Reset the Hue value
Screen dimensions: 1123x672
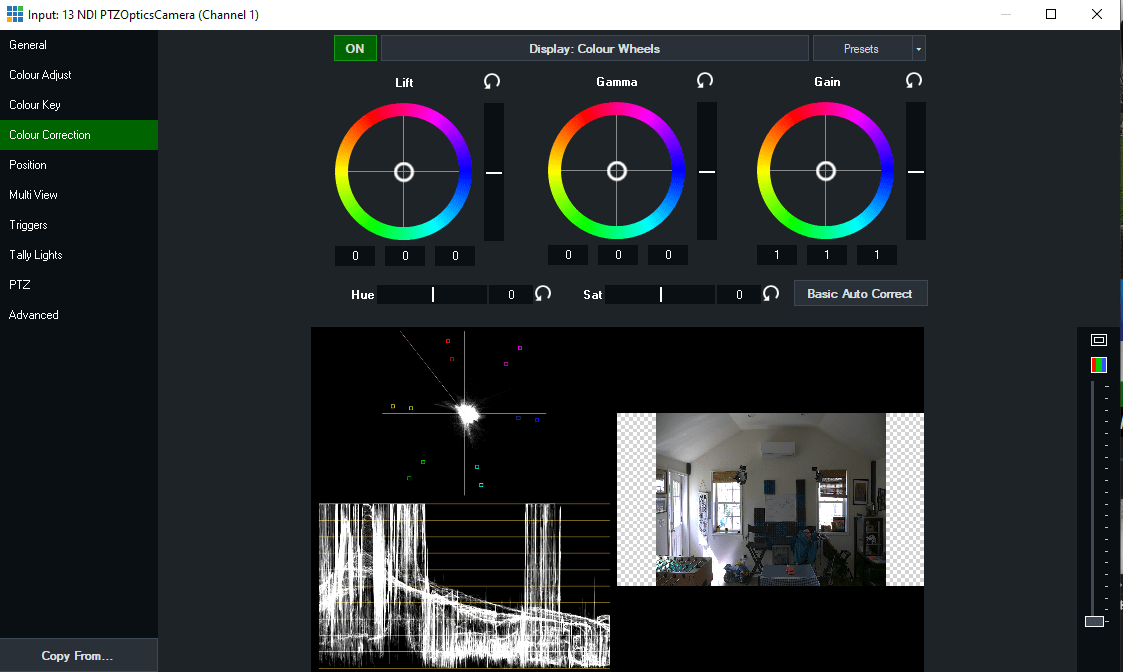click(542, 293)
